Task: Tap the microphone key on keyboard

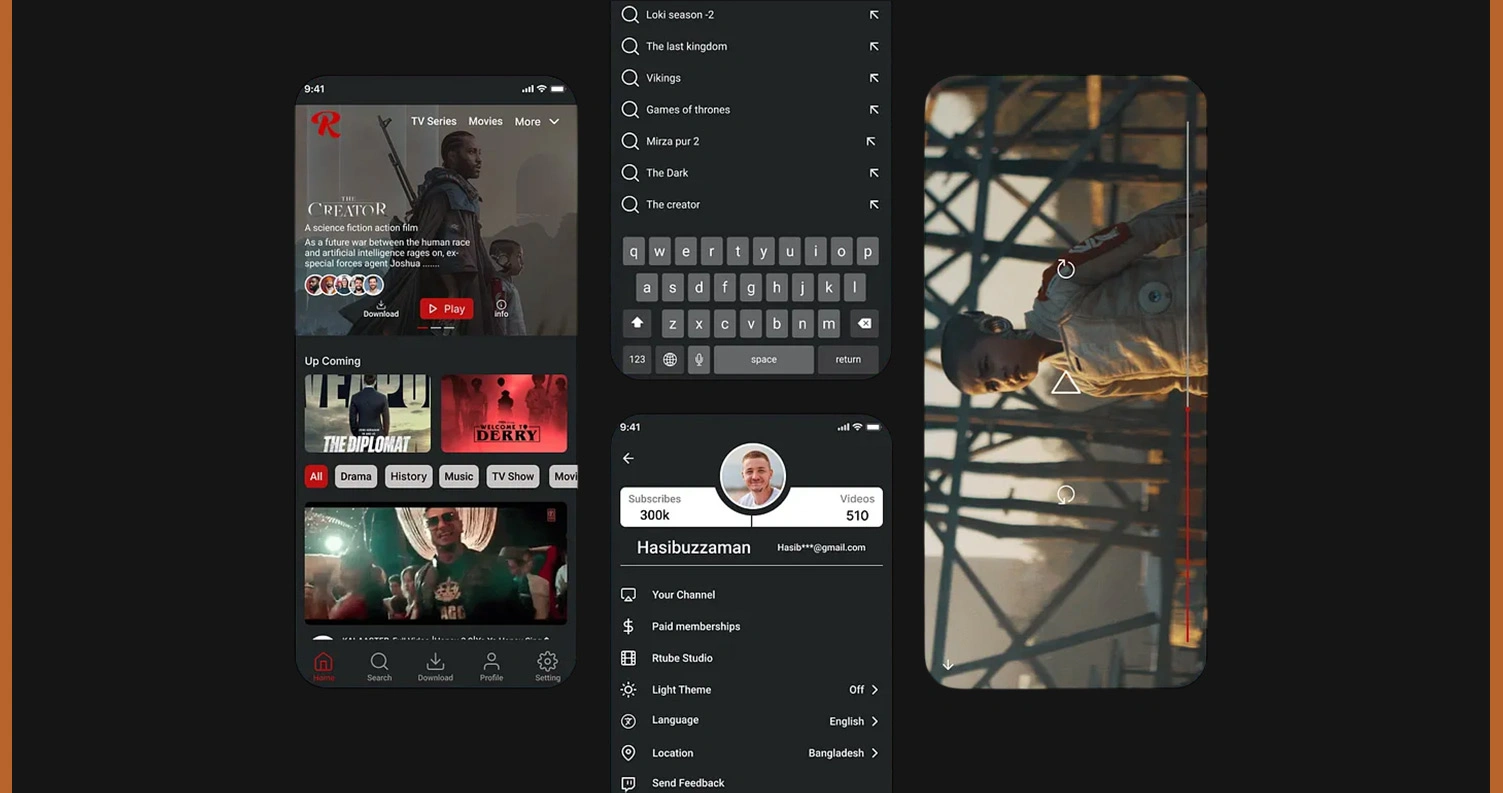Action: pyautogui.click(x=699, y=359)
